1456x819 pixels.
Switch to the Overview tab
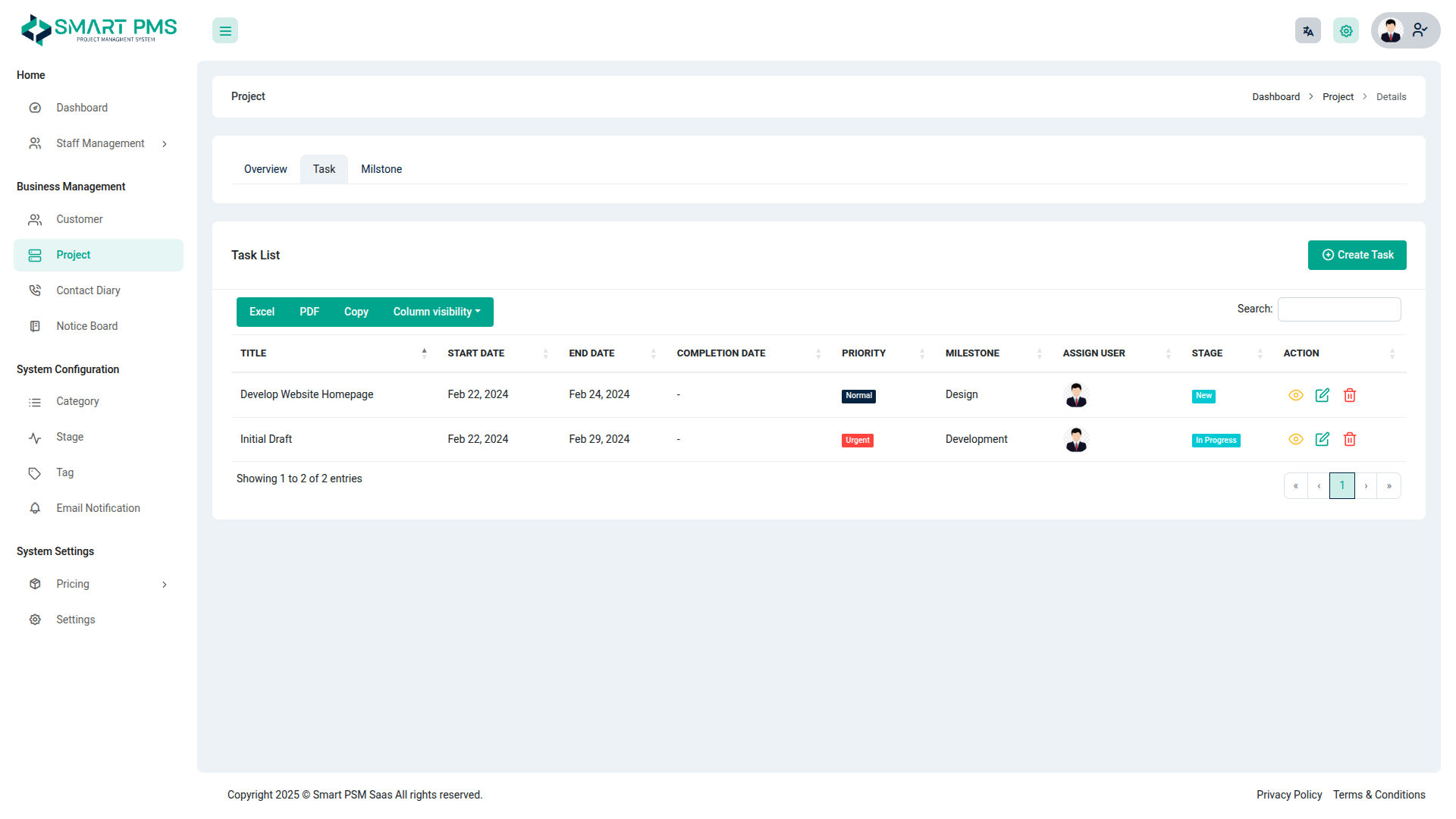[265, 169]
